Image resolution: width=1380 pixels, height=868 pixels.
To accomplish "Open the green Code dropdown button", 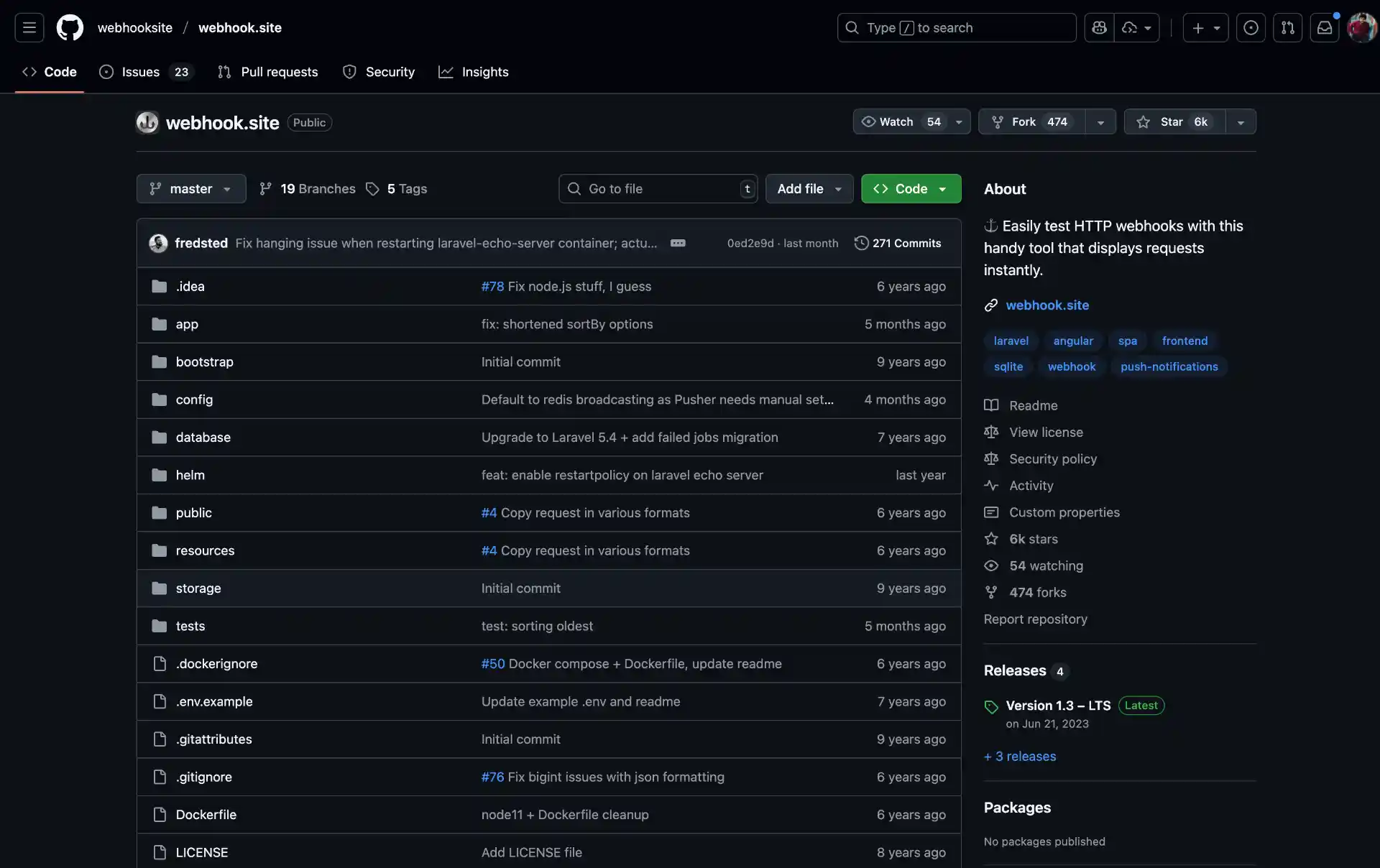I will tap(911, 188).
